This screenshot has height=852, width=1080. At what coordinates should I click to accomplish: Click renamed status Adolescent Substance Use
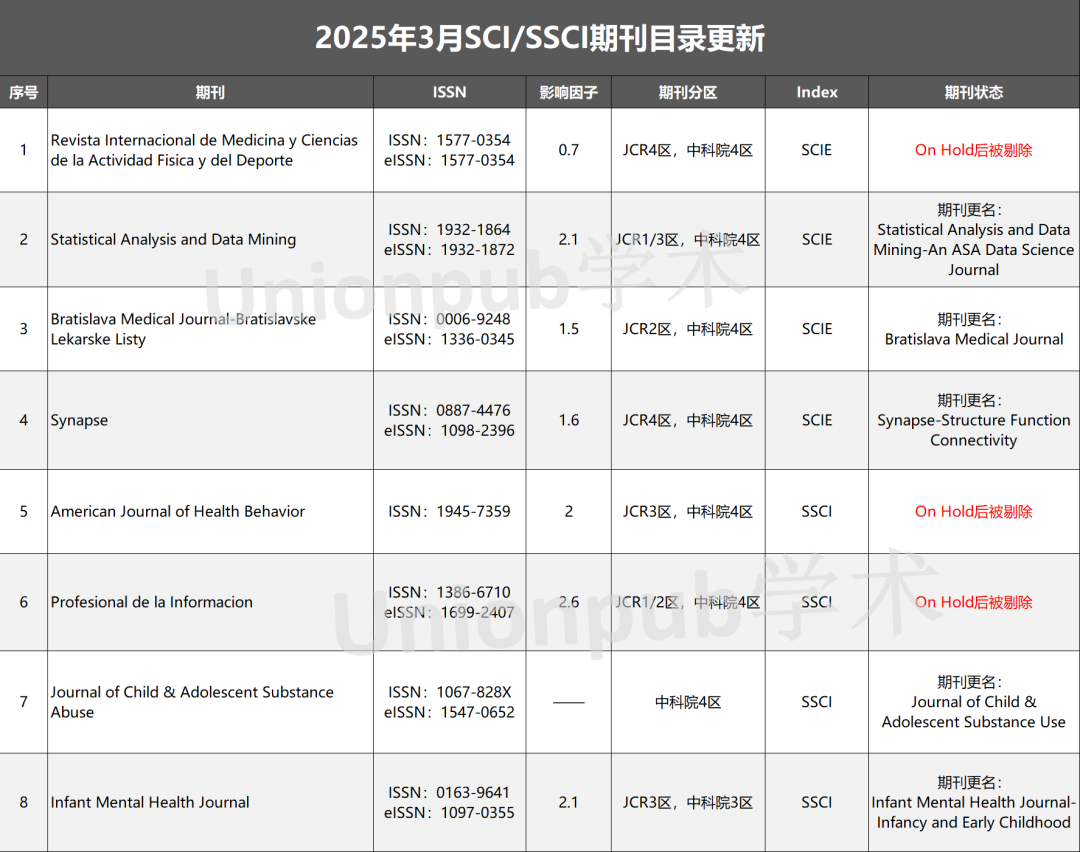974,702
